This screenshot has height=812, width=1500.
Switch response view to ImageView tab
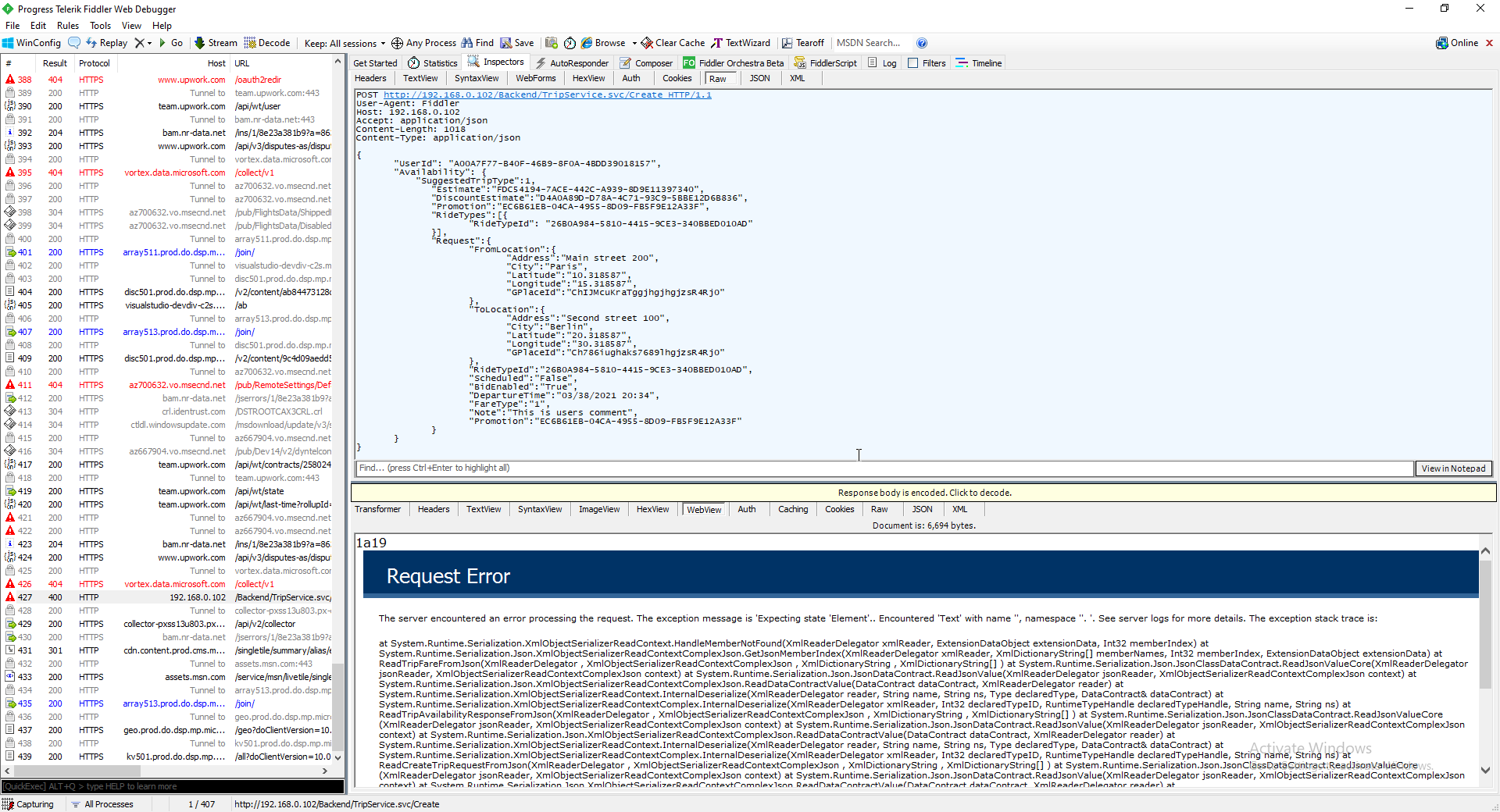(x=599, y=509)
